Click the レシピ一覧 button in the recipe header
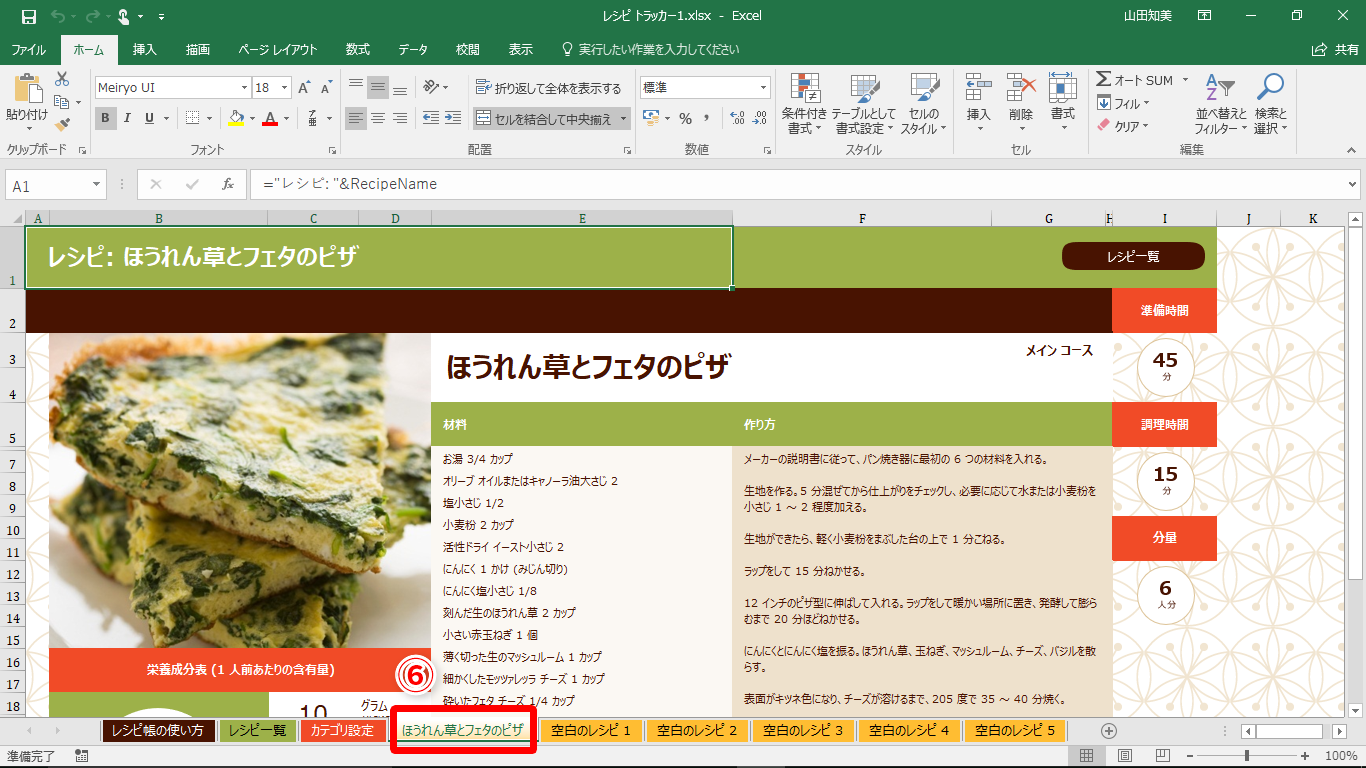The width and height of the screenshot is (1366, 768). 1133,256
